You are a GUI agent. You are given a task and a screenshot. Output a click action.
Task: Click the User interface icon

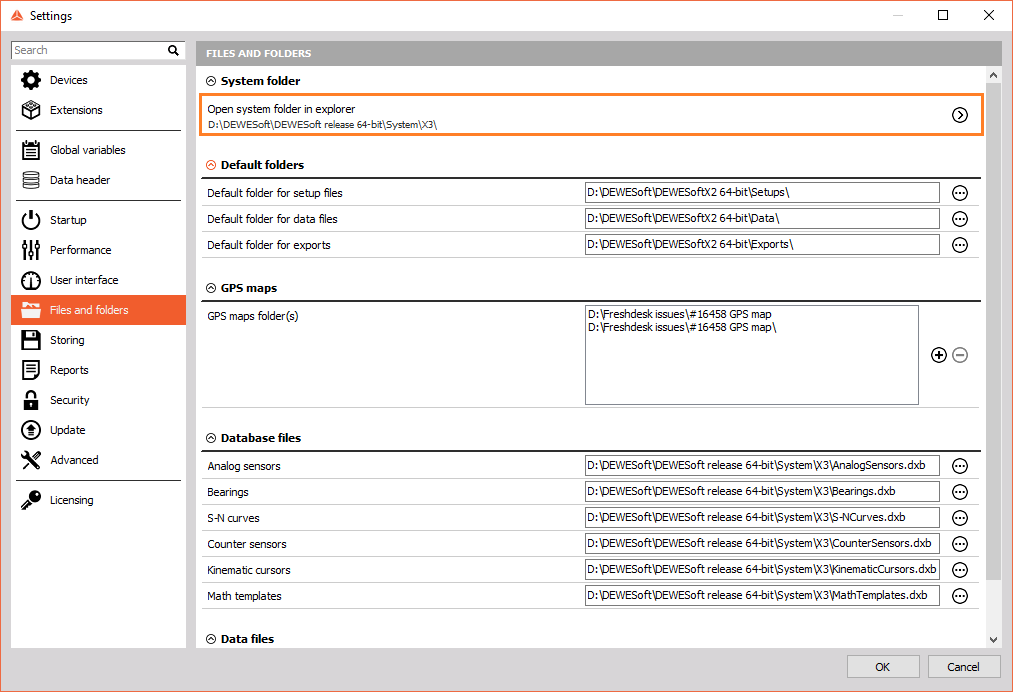(x=31, y=280)
